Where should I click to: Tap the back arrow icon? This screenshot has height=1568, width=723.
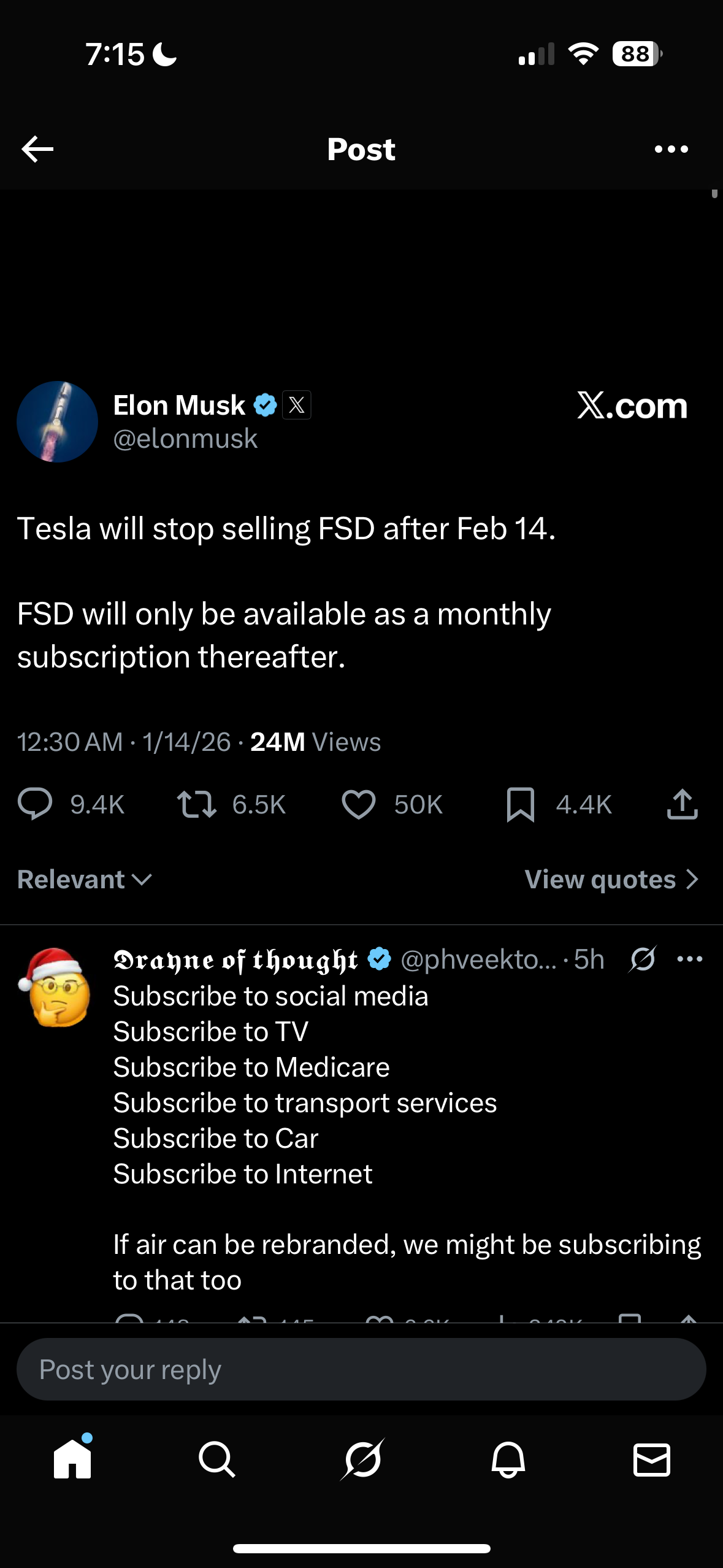pyautogui.click(x=37, y=149)
